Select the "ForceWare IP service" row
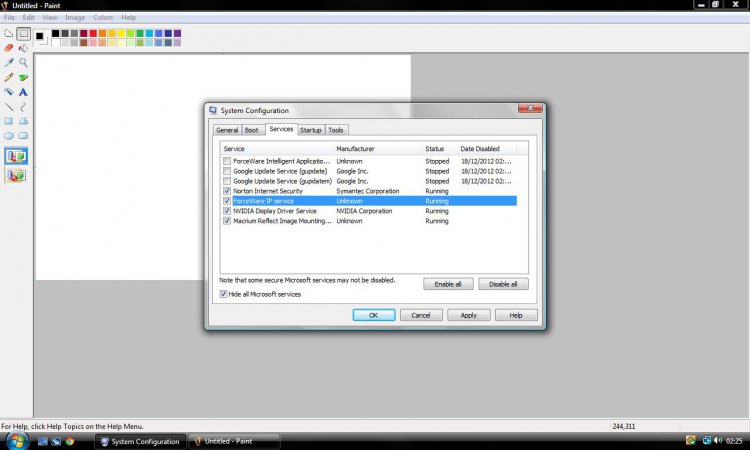750x450 pixels. [x=370, y=201]
